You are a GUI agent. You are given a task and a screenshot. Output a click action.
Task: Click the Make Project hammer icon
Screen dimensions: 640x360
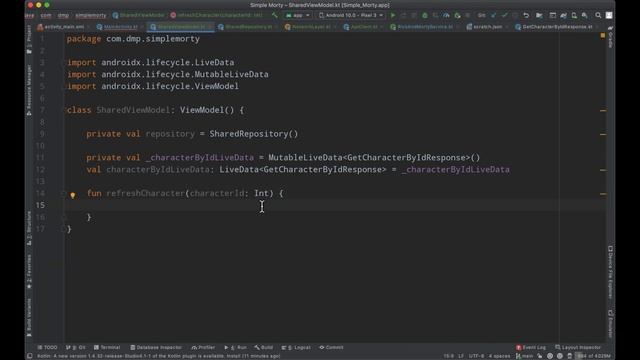tap(275, 16)
